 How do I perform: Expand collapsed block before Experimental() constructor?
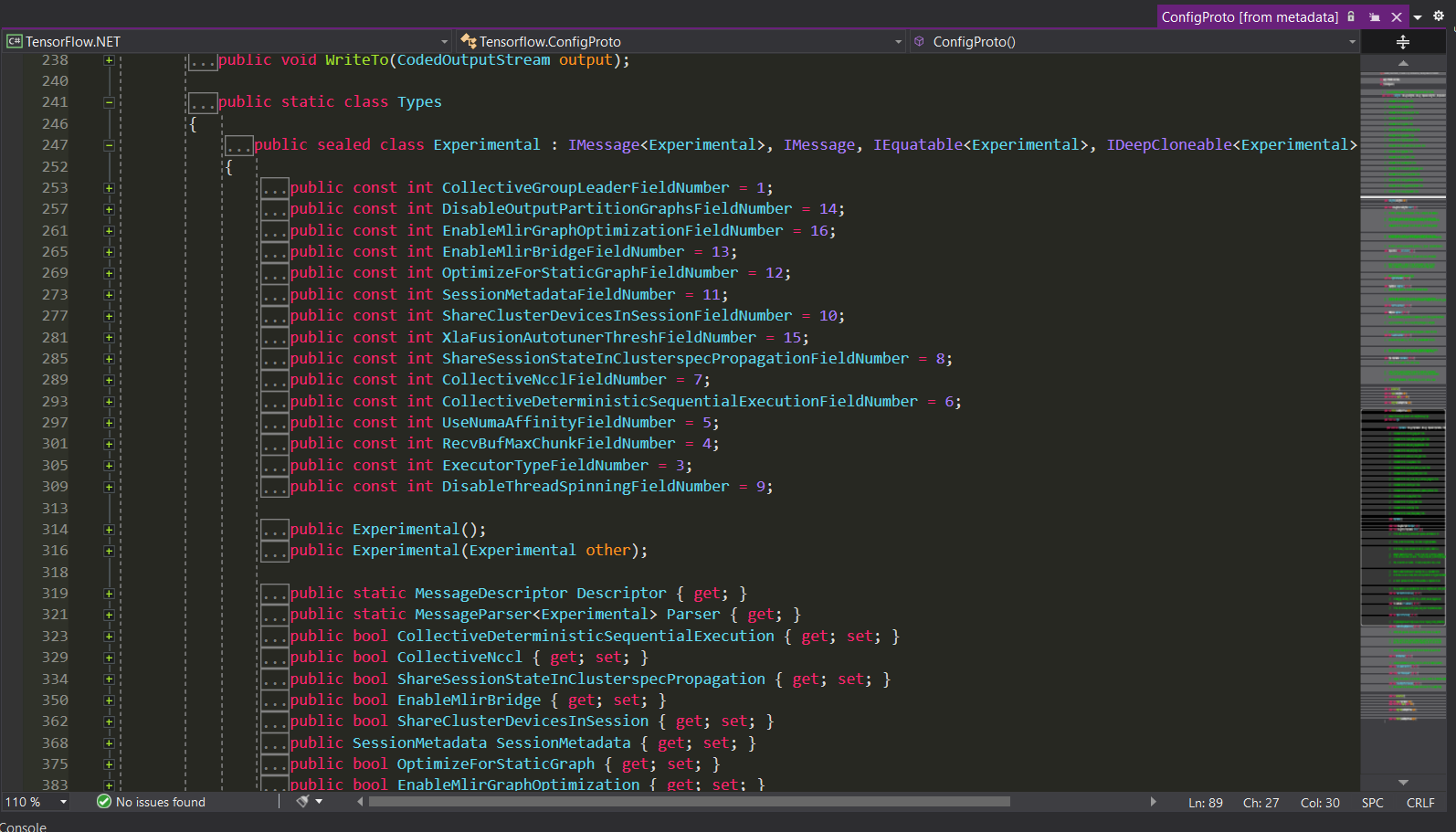tap(274, 530)
